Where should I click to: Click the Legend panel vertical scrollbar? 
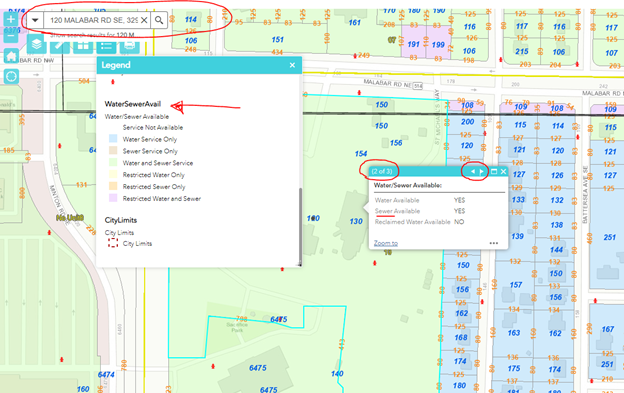[300, 227]
